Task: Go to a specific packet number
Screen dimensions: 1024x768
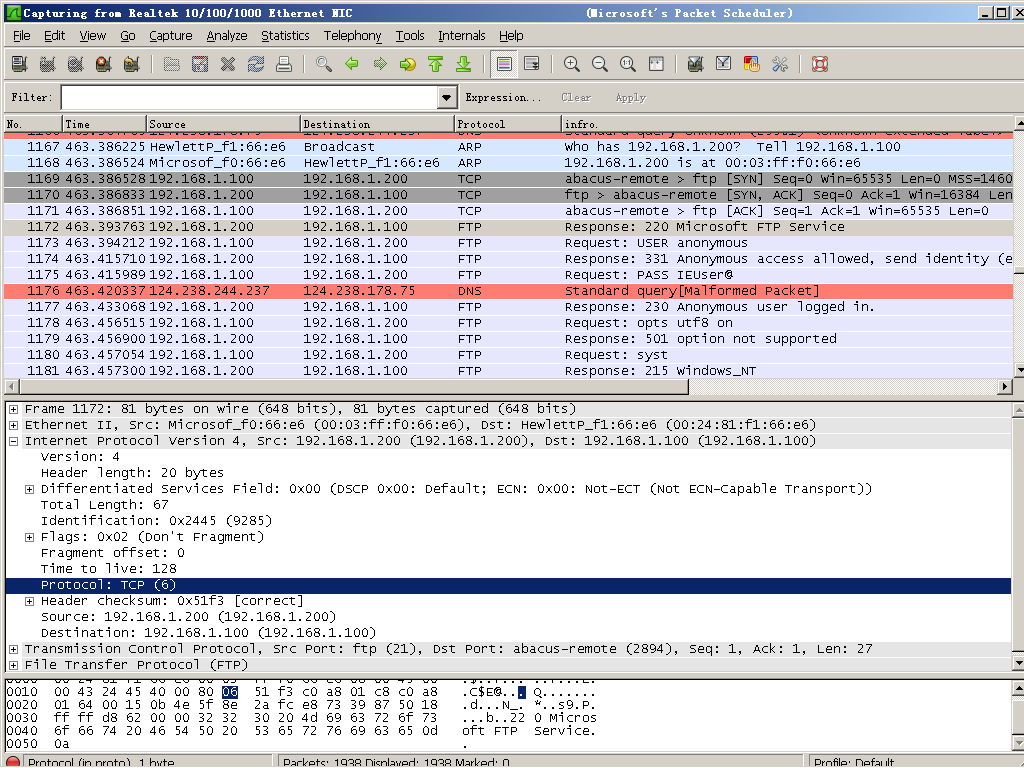Action: 408,64
